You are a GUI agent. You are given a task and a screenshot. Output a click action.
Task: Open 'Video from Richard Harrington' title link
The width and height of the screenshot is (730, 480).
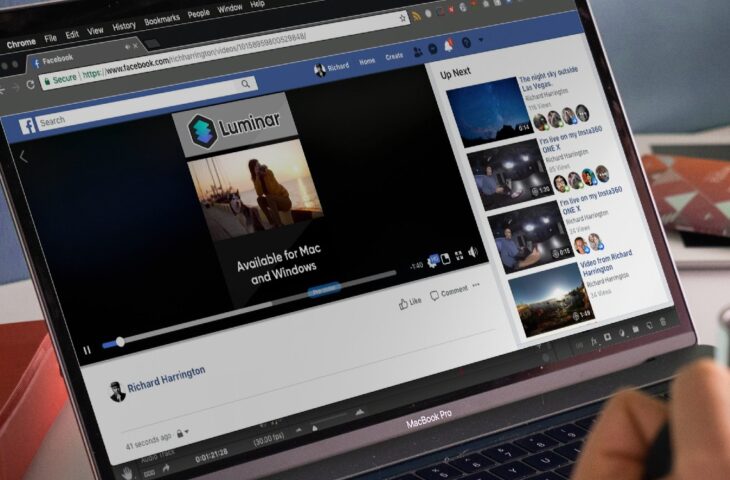point(607,263)
